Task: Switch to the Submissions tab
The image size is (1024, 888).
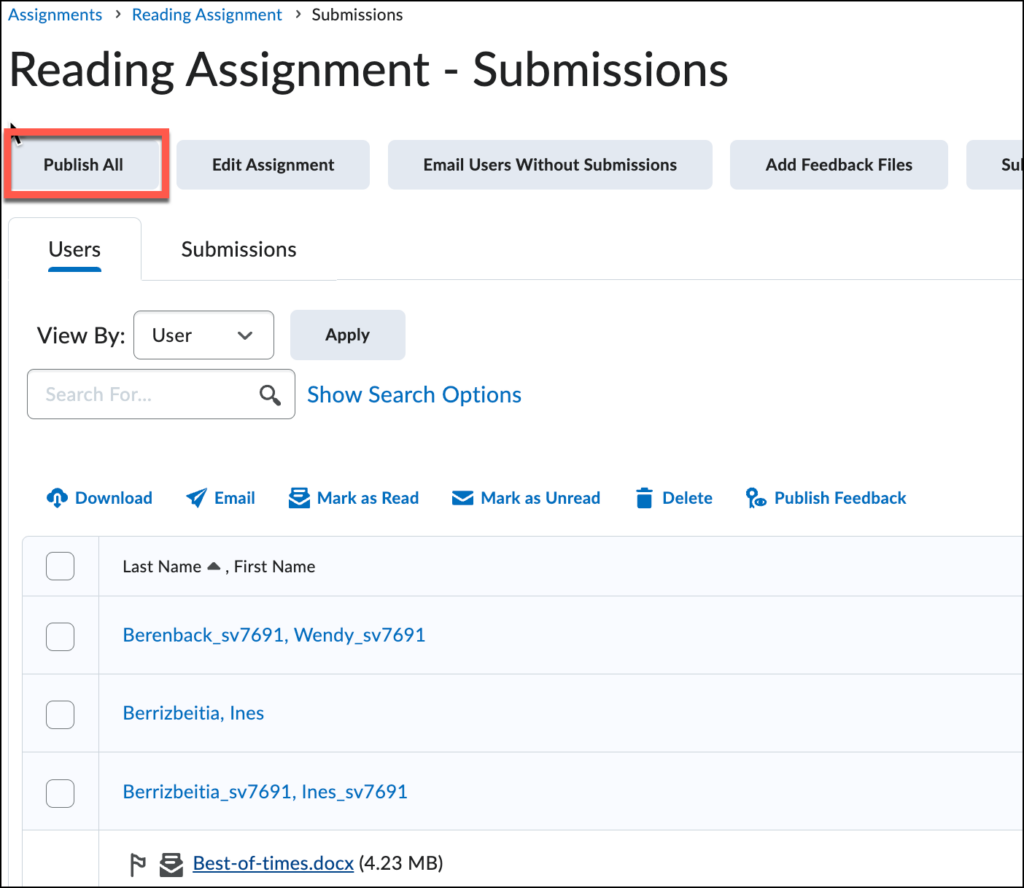Action: point(238,248)
